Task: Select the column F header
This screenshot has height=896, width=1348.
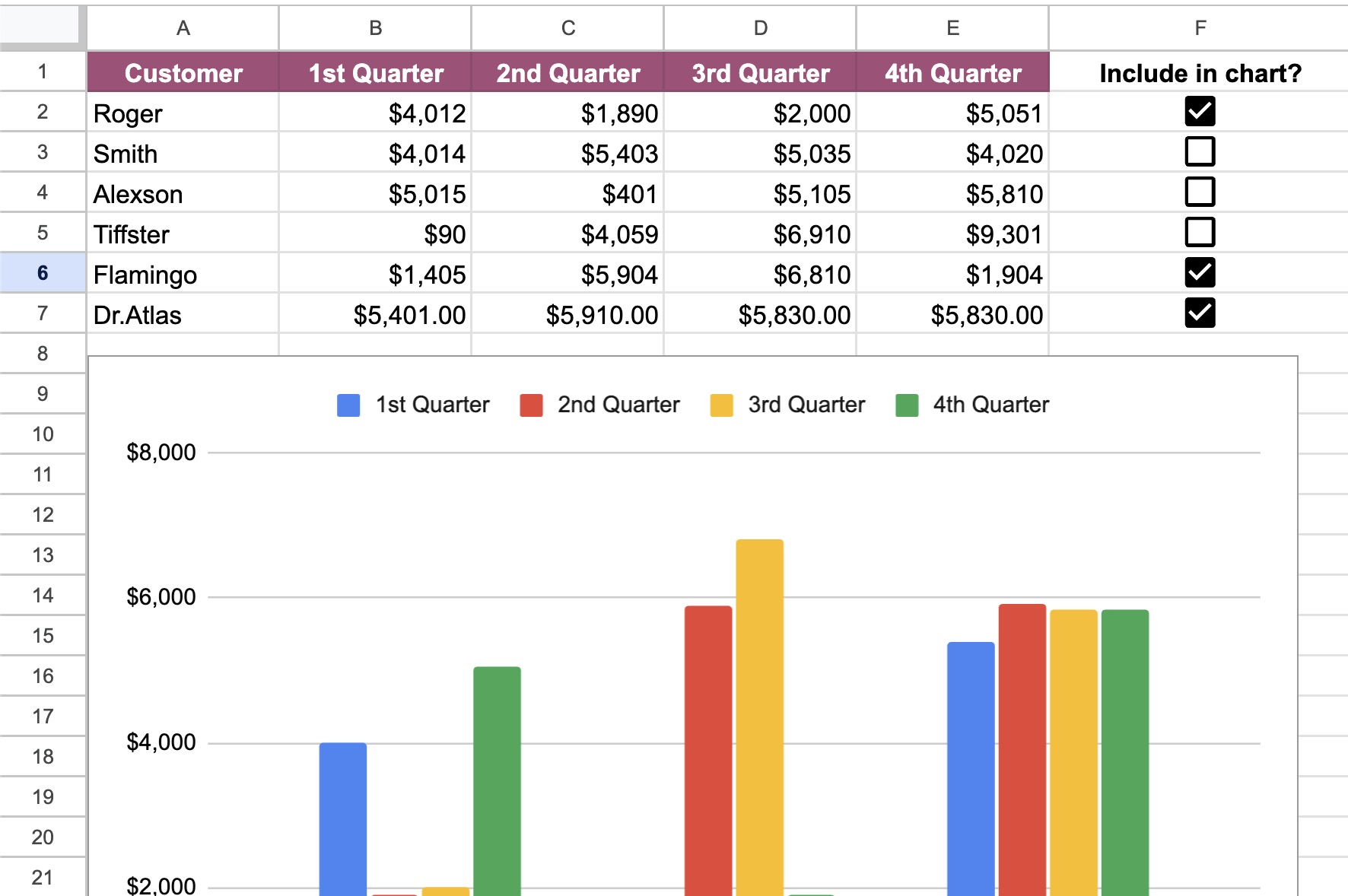Action: coord(1200,28)
